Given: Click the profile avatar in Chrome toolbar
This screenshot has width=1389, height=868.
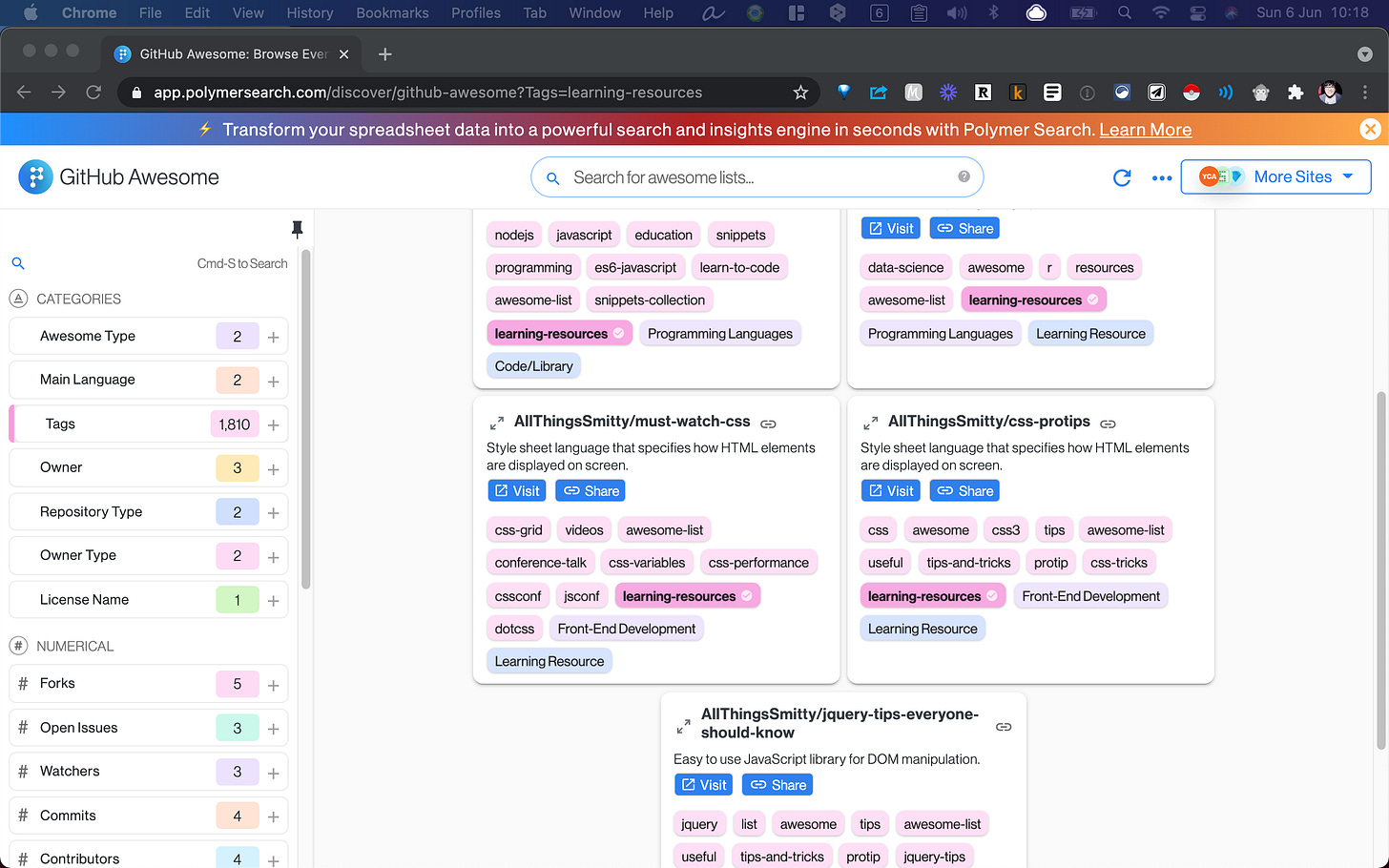Looking at the screenshot, I should [1330, 93].
